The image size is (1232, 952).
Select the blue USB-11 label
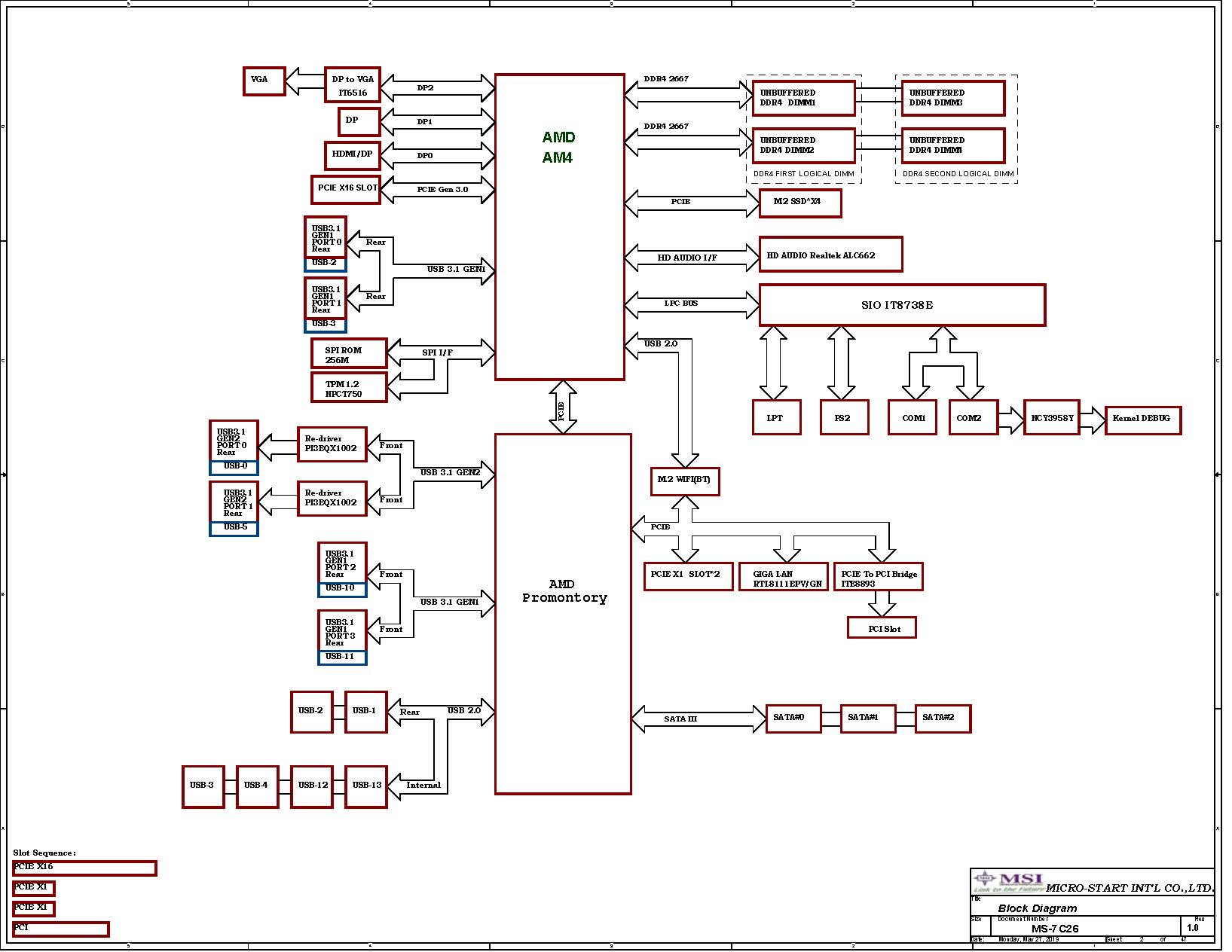click(342, 658)
